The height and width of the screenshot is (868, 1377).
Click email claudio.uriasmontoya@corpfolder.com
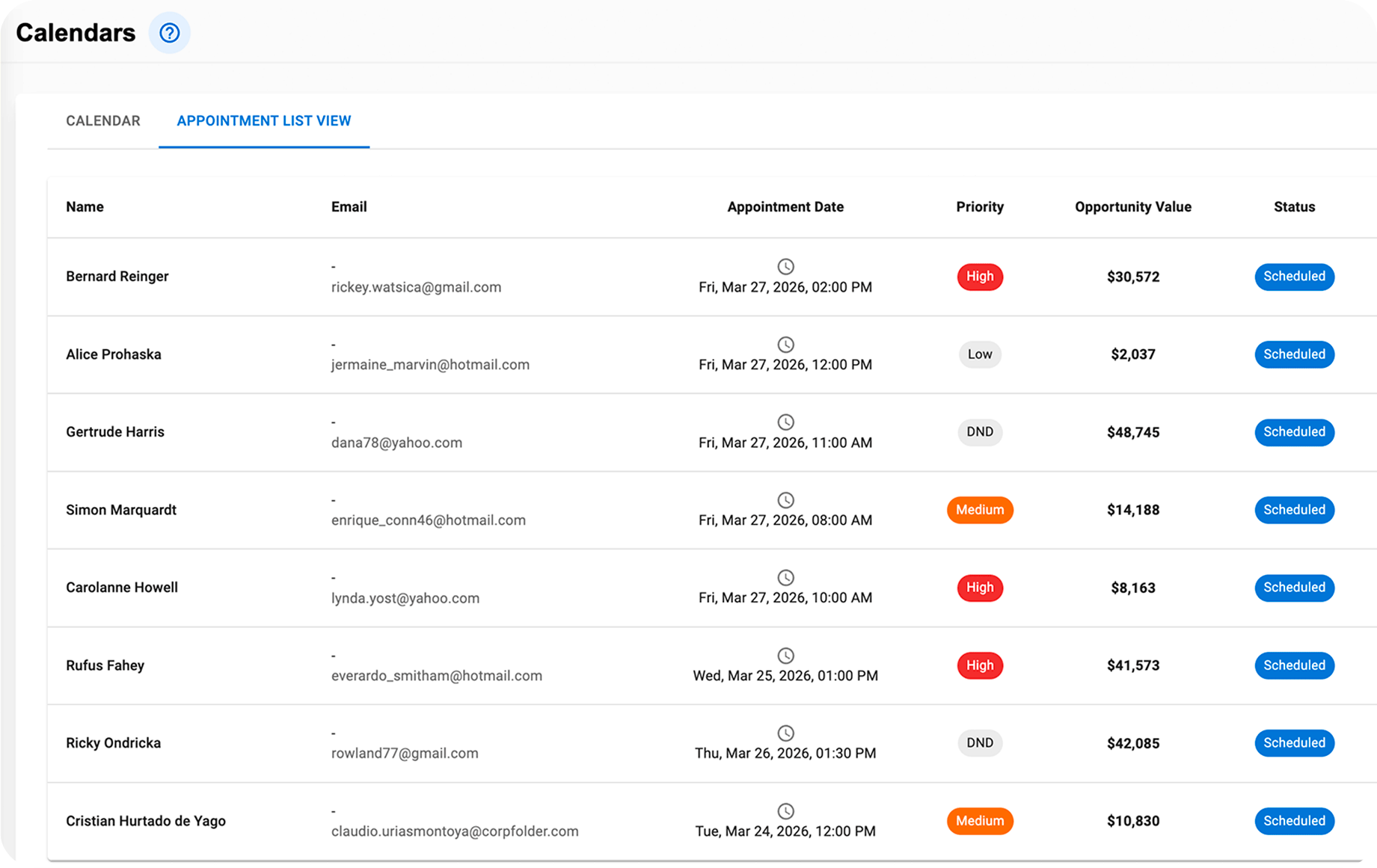455,831
